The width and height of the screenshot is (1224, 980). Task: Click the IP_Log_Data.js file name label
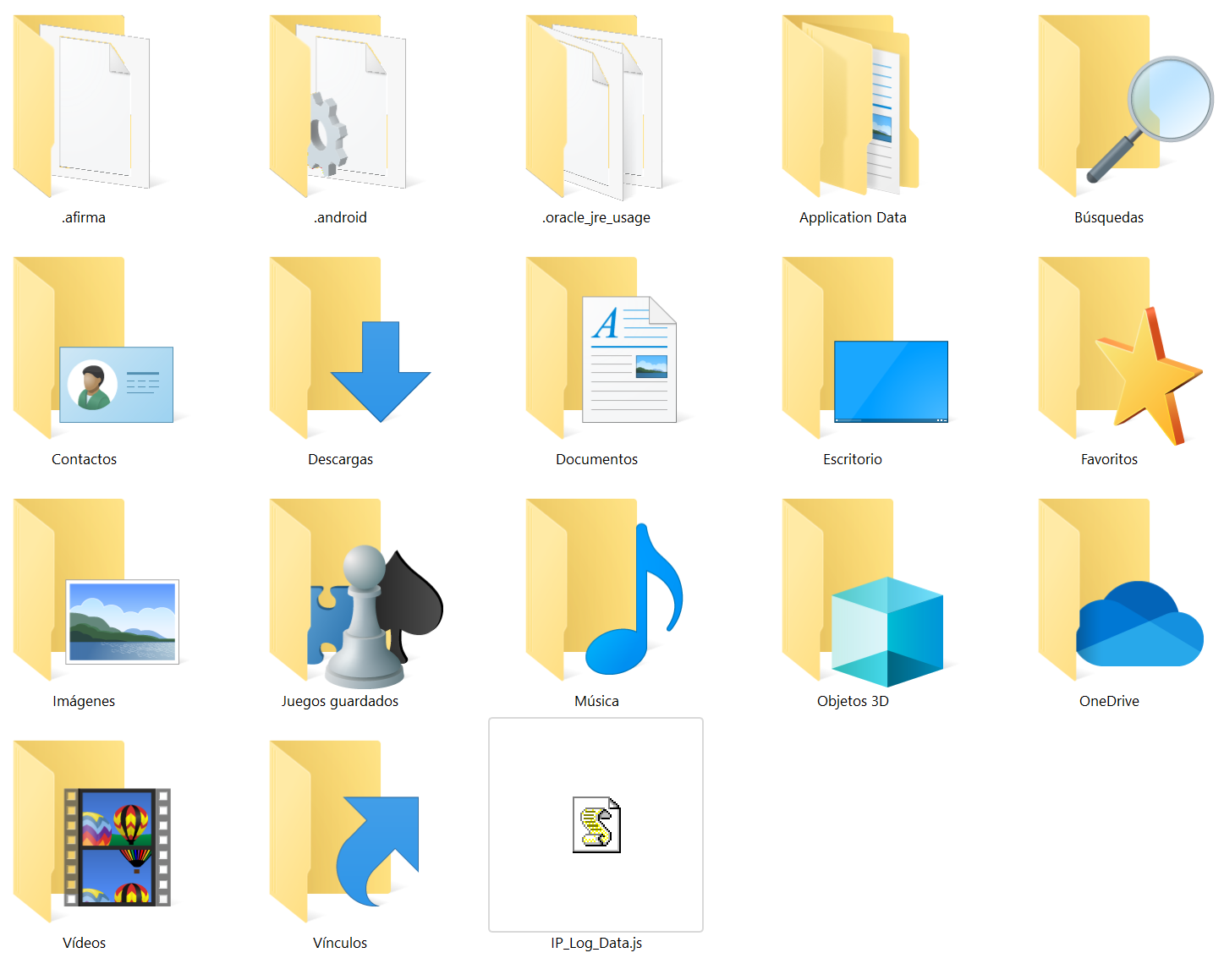click(x=596, y=943)
